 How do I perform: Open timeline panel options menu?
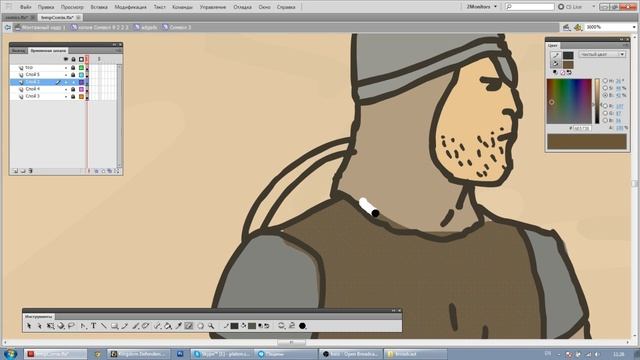pyautogui.click(x=118, y=50)
